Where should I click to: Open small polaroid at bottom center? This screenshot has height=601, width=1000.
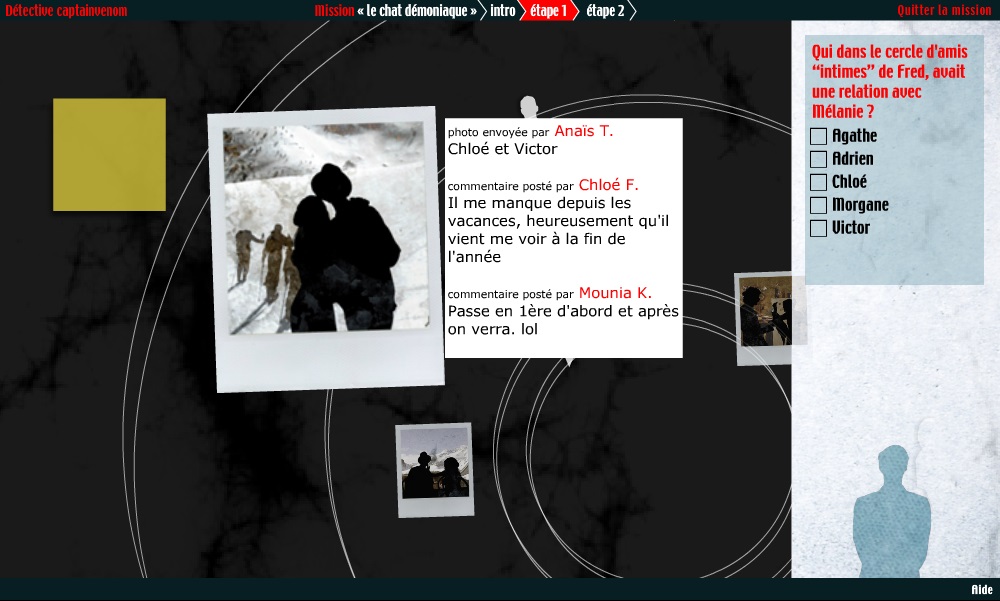coord(434,469)
